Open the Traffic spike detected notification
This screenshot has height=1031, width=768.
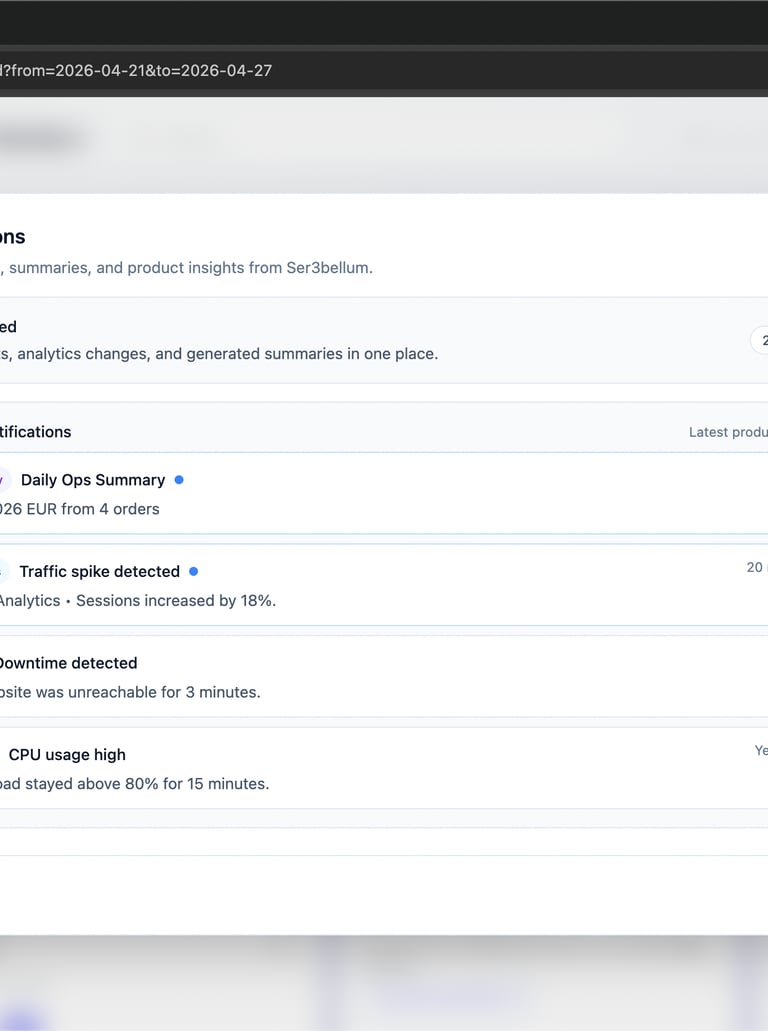pyautogui.click(x=100, y=572)
